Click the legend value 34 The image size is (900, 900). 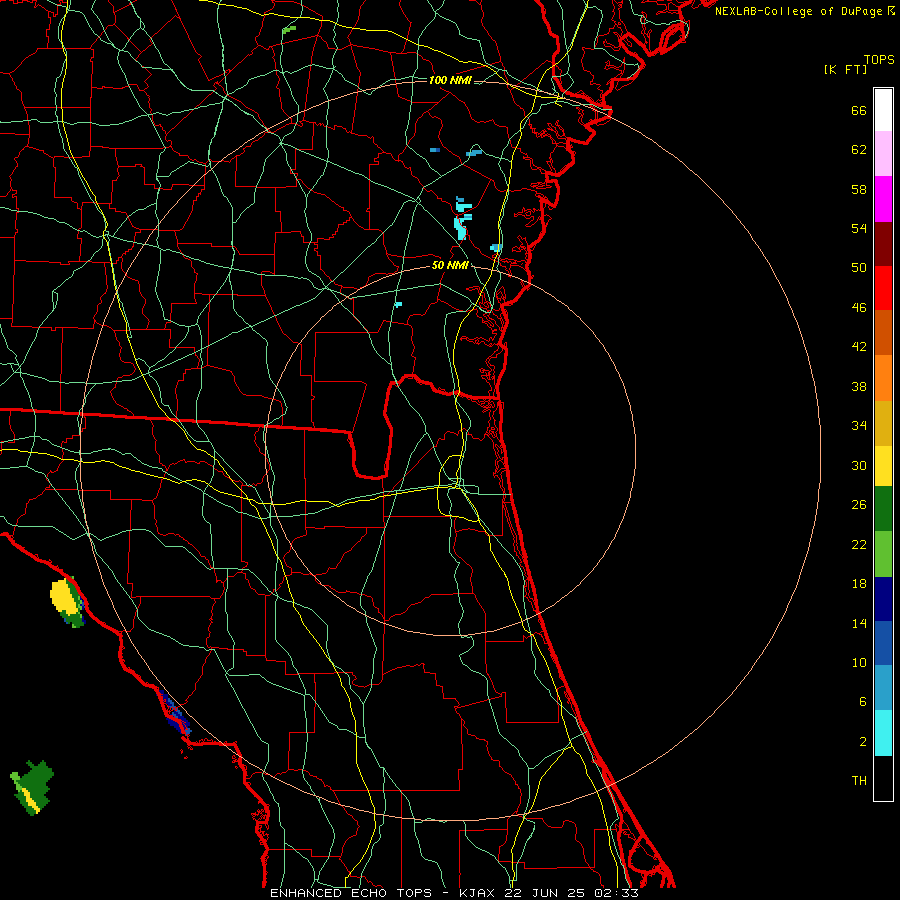pyautogui.click(x=859, y=426)
